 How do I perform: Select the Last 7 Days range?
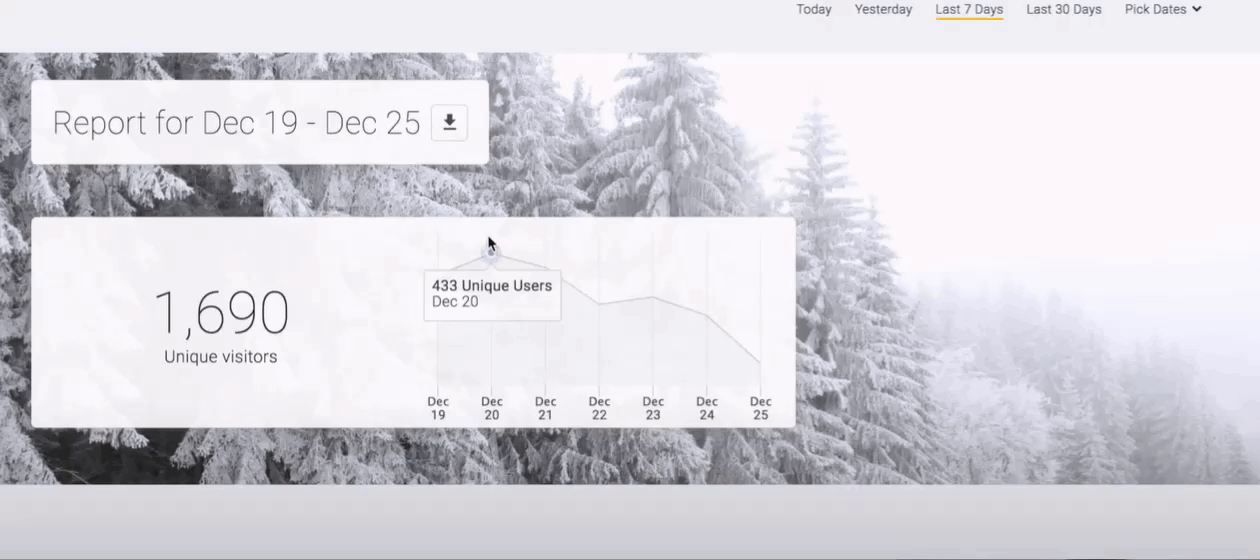tap(969, 10)
